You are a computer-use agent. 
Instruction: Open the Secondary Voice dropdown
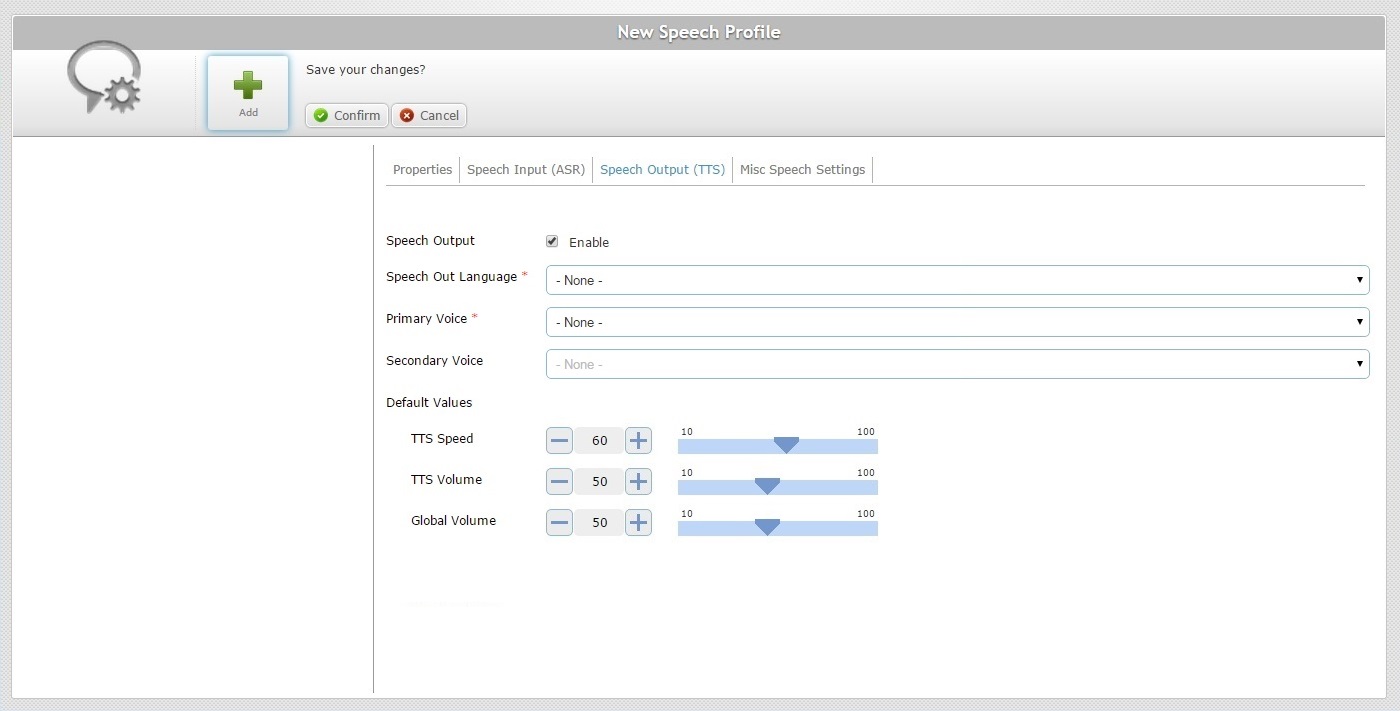957,364
